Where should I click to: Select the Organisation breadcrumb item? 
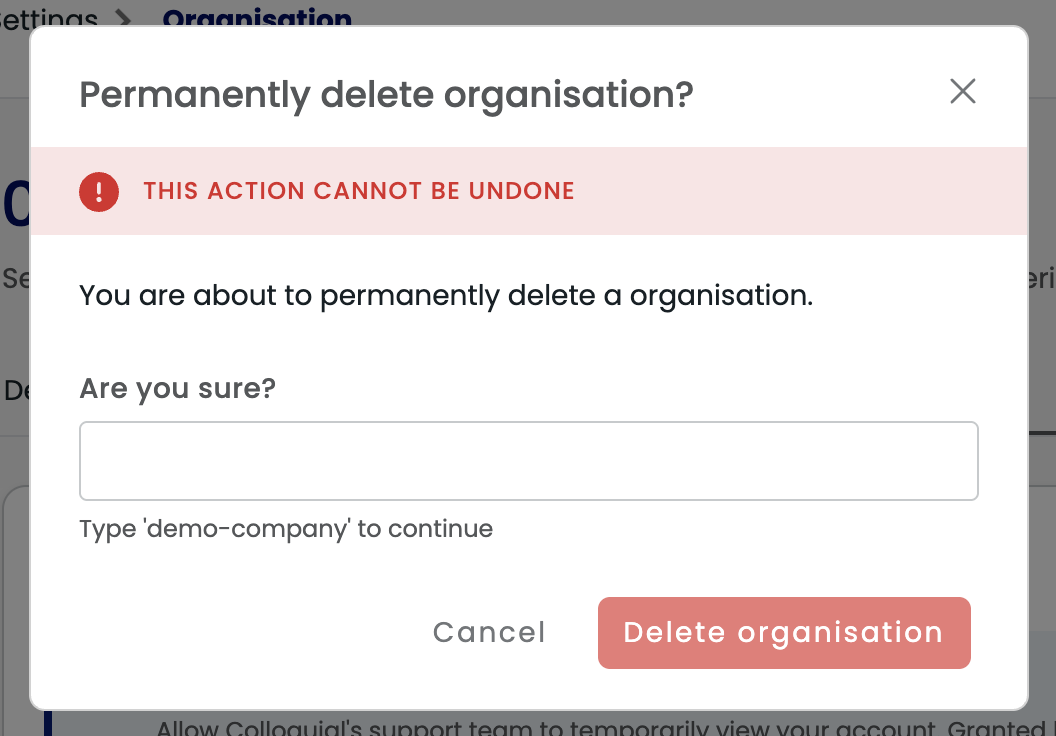[257, 18]
